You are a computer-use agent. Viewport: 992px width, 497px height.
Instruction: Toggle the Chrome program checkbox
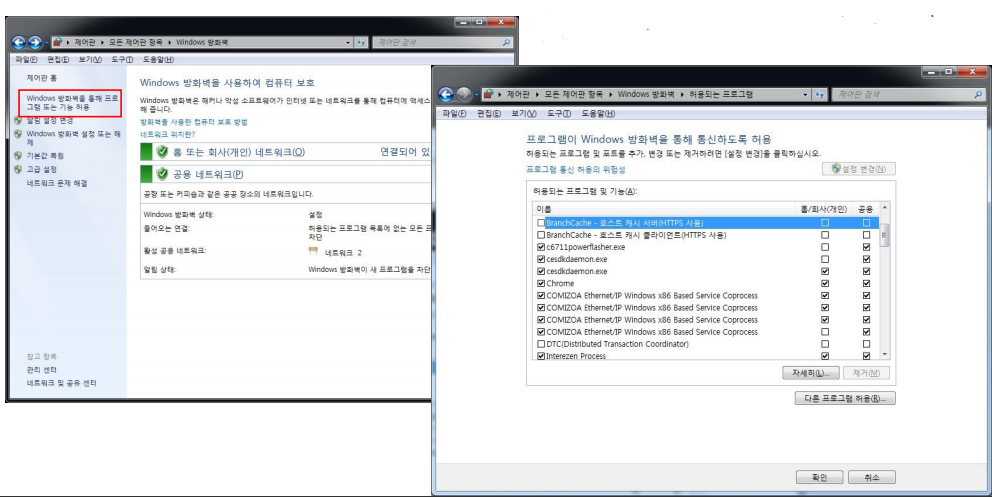tap(542, 283)
